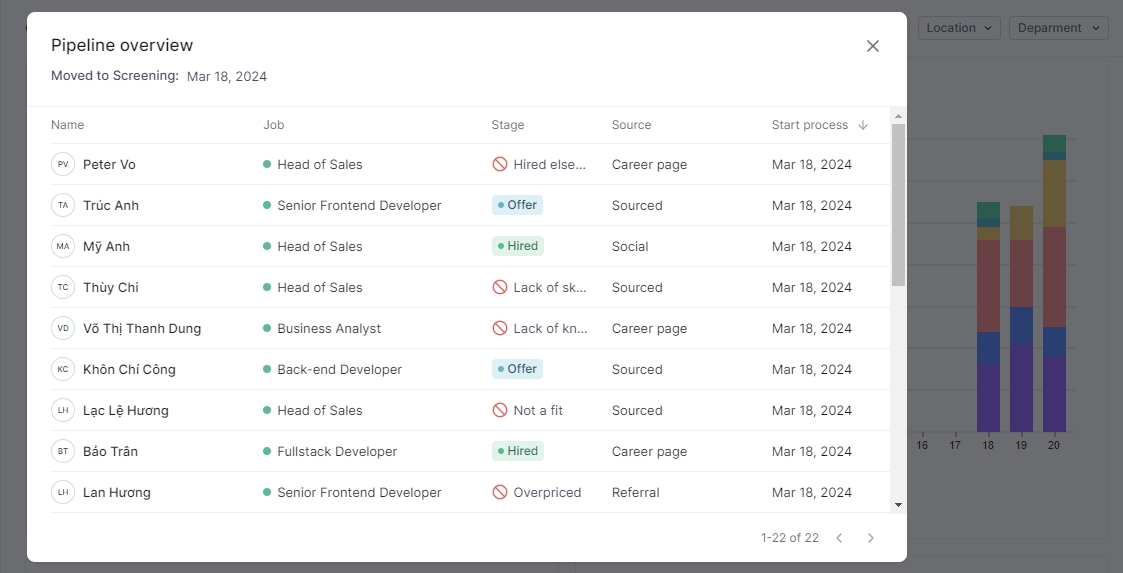Click scrollbar down arrow in table

pyautogui.click(x=898, y=505)
